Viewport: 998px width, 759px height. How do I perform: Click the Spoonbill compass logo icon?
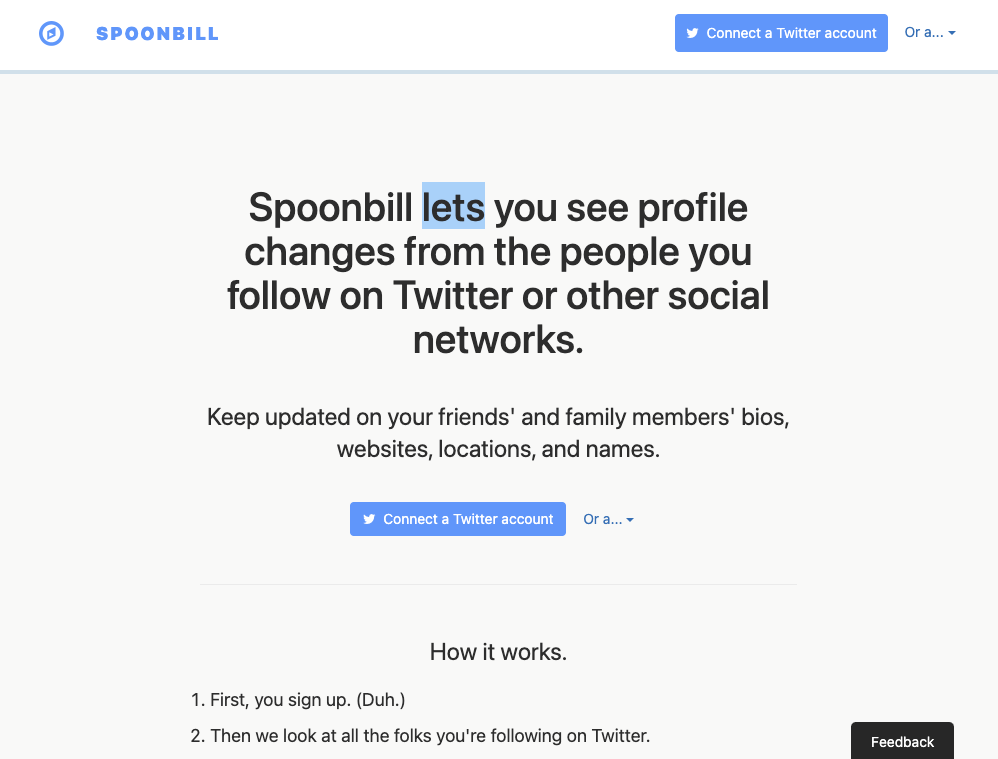point(51,34)
